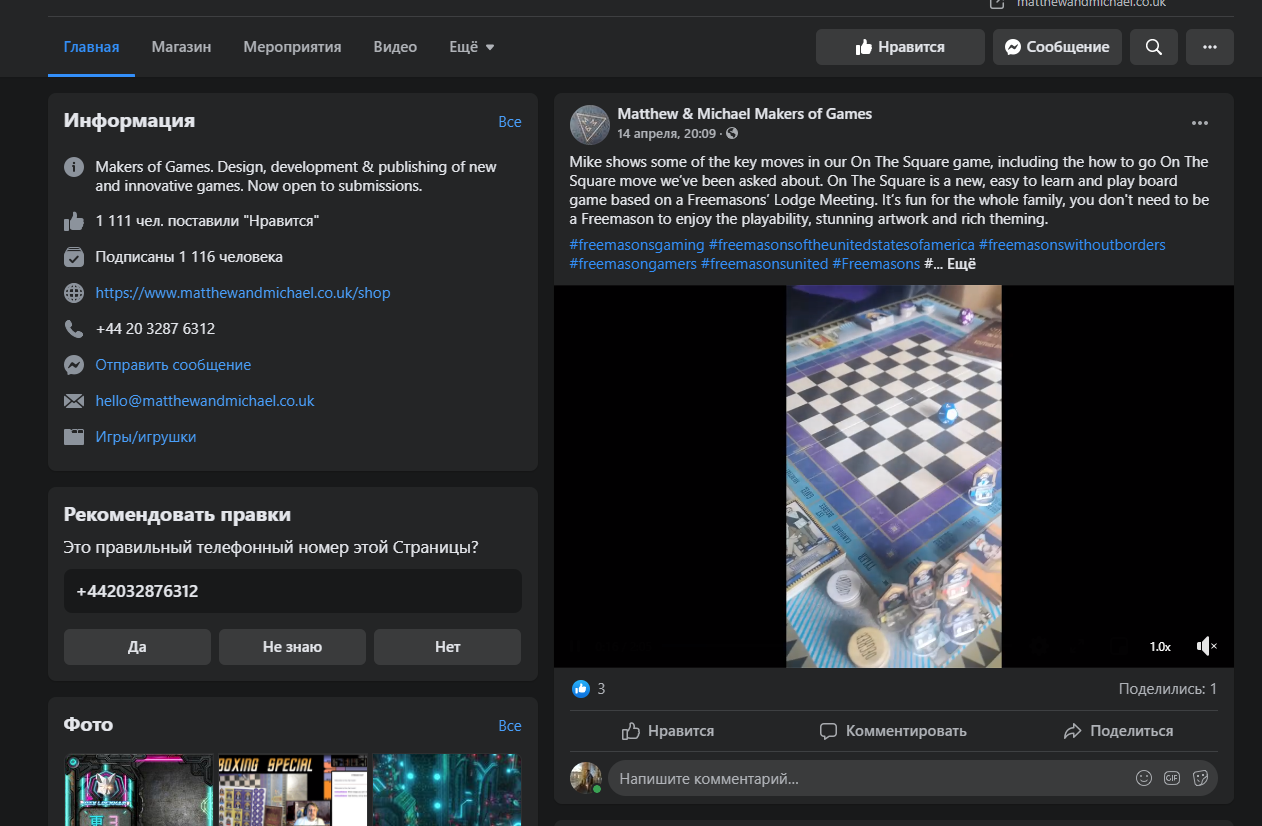
Task: Click Комментировать under the post
Action: (893, 731)
